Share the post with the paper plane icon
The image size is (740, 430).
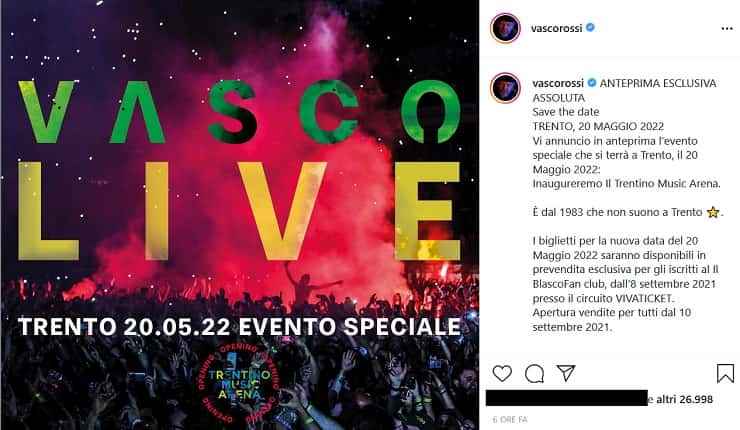pos(566,373)
